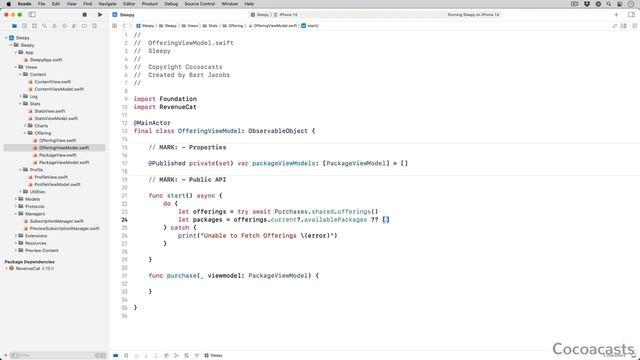Select Sleepy process in debug bar

[213, 356]
